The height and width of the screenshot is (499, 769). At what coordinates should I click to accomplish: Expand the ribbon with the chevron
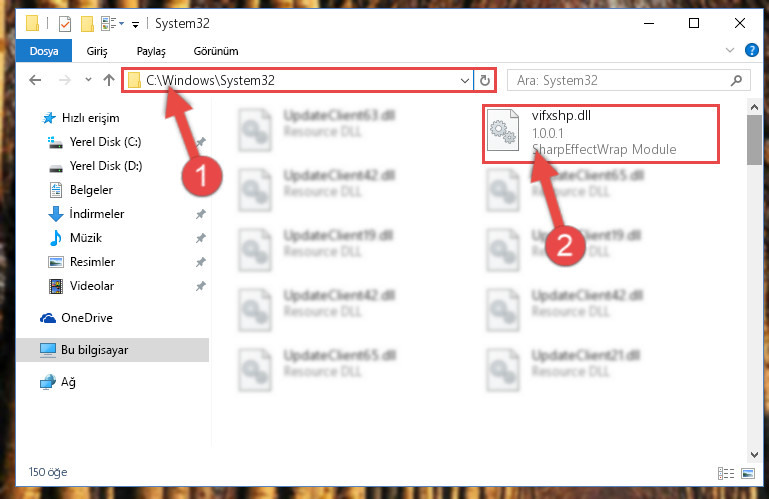tap(729, 50)
